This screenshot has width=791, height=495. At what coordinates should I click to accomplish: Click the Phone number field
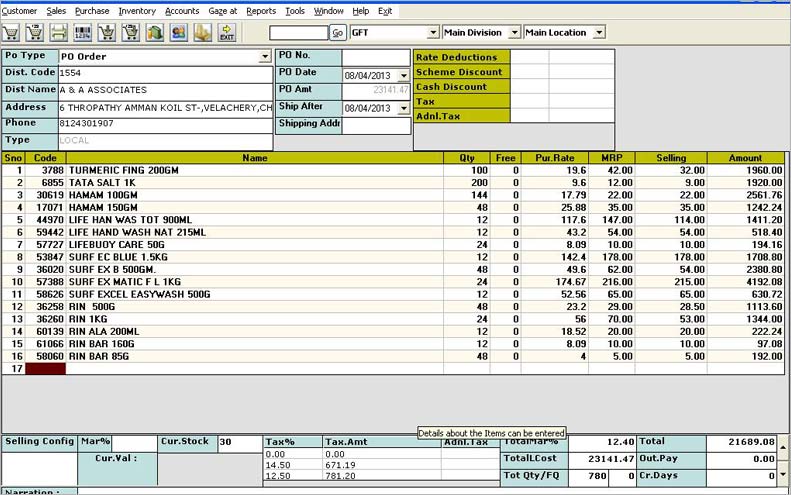coord(165,124)
